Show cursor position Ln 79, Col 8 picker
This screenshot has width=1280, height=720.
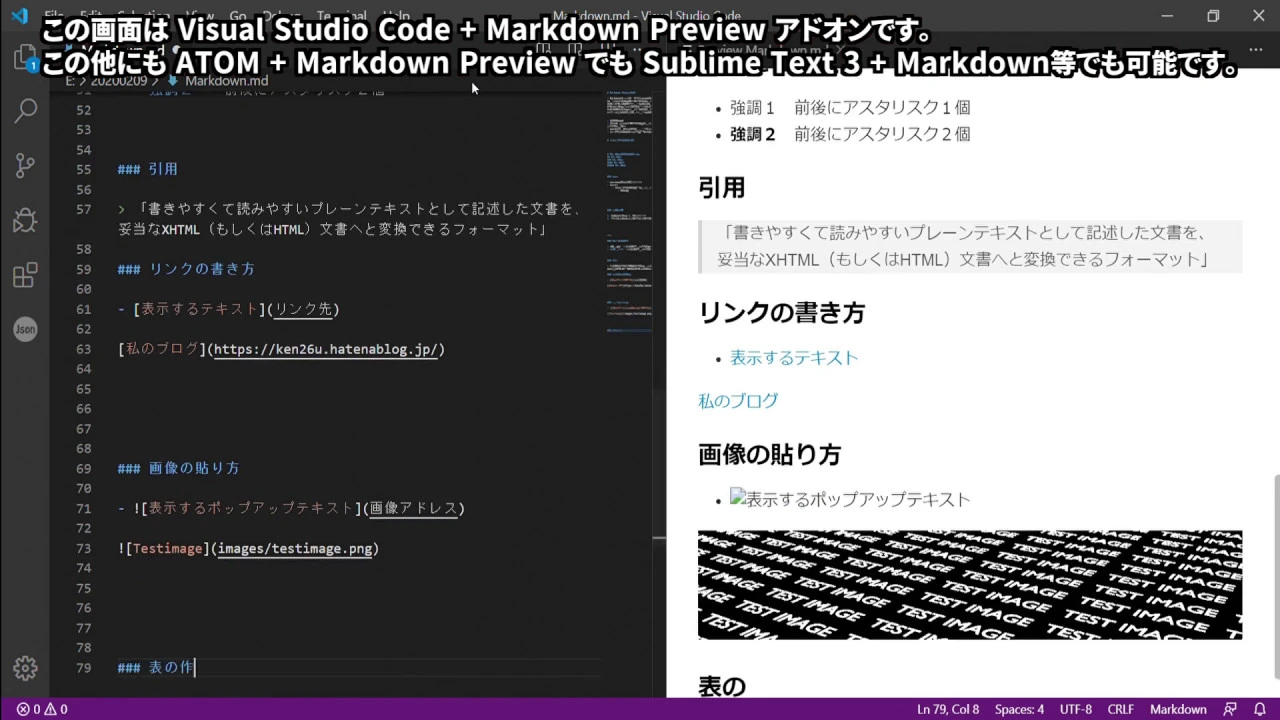[x=948, y=709]
